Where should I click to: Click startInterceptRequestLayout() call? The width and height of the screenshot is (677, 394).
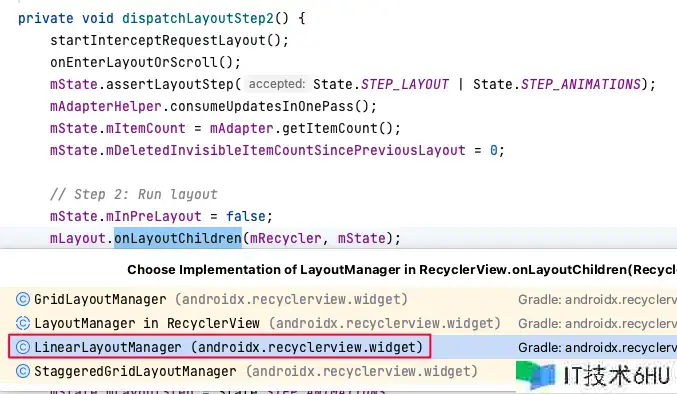coord(169,41)
